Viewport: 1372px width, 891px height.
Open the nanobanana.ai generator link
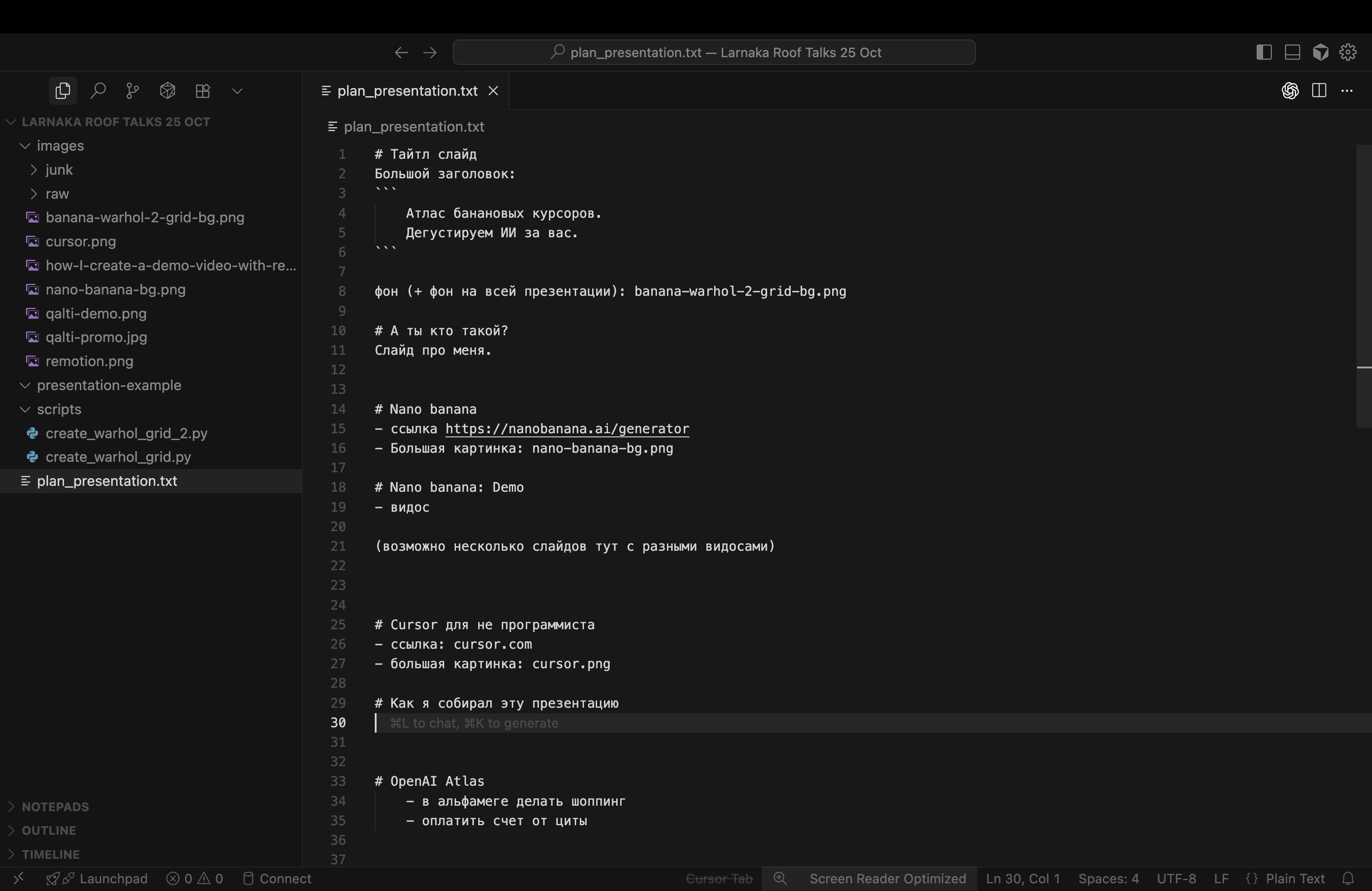coord(567,429)
